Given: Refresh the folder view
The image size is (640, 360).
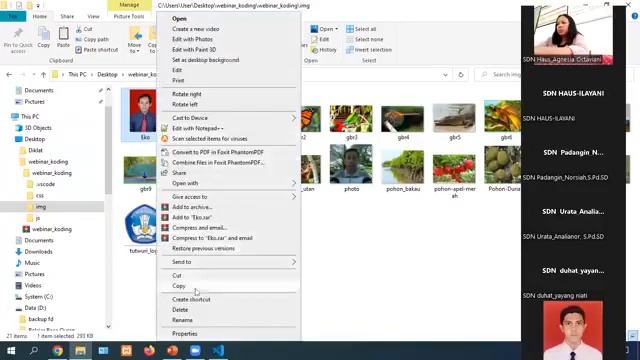Looking at the screenshot, I should coord(461,75).
